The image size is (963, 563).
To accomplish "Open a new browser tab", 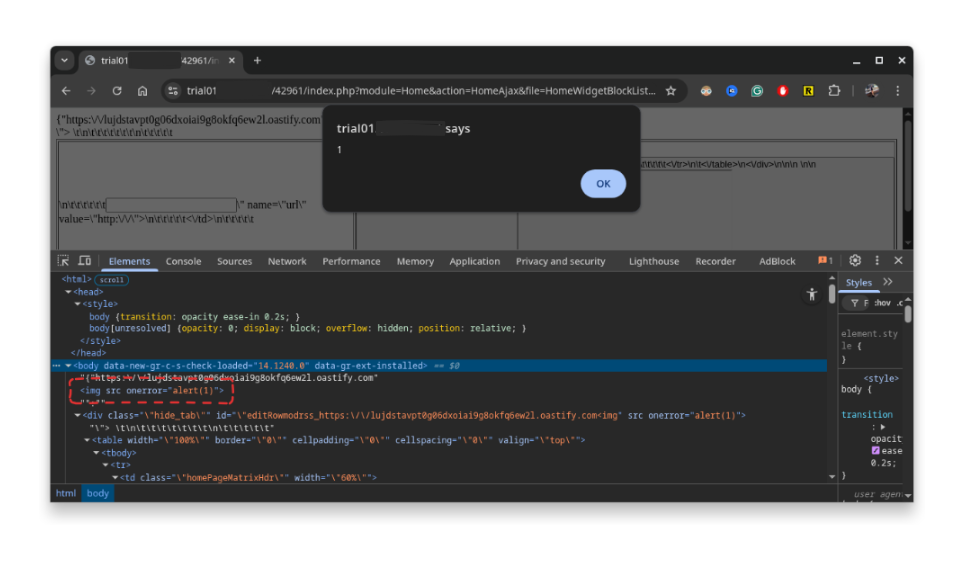I will coord(257,60).
